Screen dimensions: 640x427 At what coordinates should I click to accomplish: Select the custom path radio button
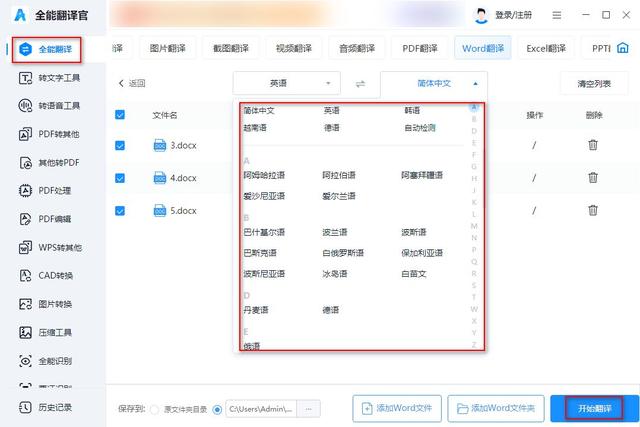[x=217, y=409]
